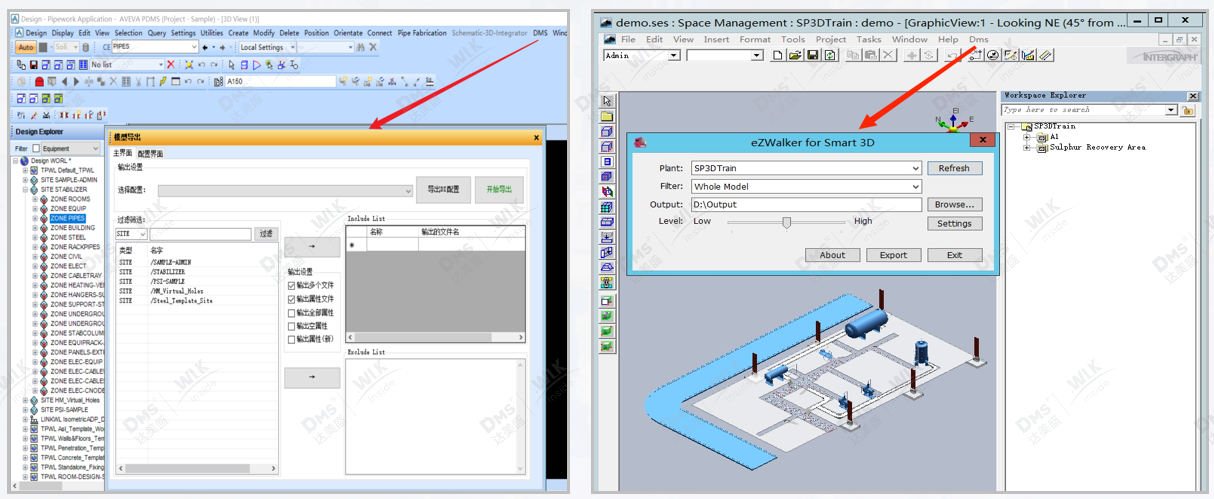The width and height of the screenshot is (1214, 499).
Task: Open the SITE filter type dropdown
Action: (131, 234)
